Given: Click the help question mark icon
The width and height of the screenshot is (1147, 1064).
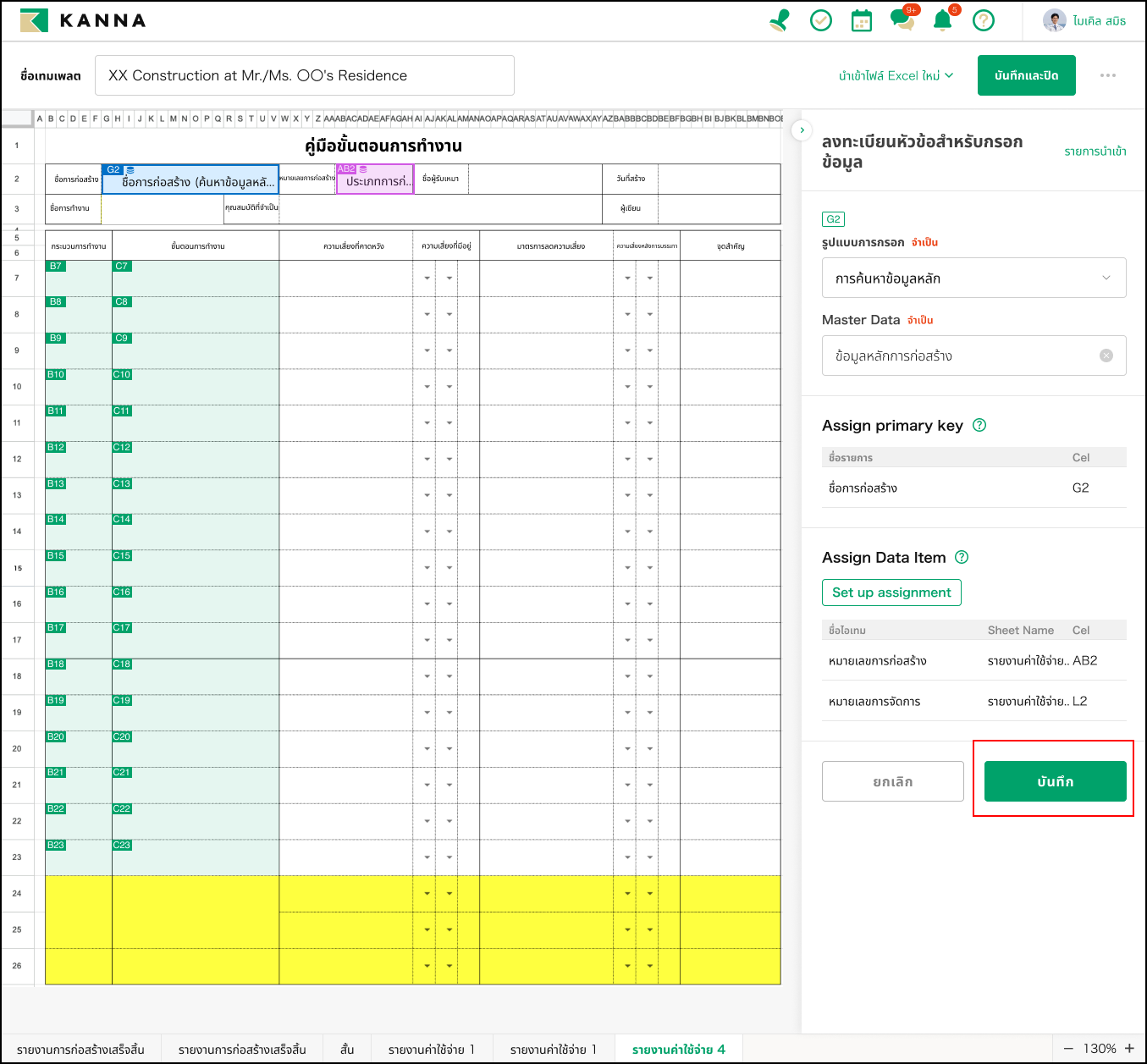Looking at the screenshot, I should [984, 20].
